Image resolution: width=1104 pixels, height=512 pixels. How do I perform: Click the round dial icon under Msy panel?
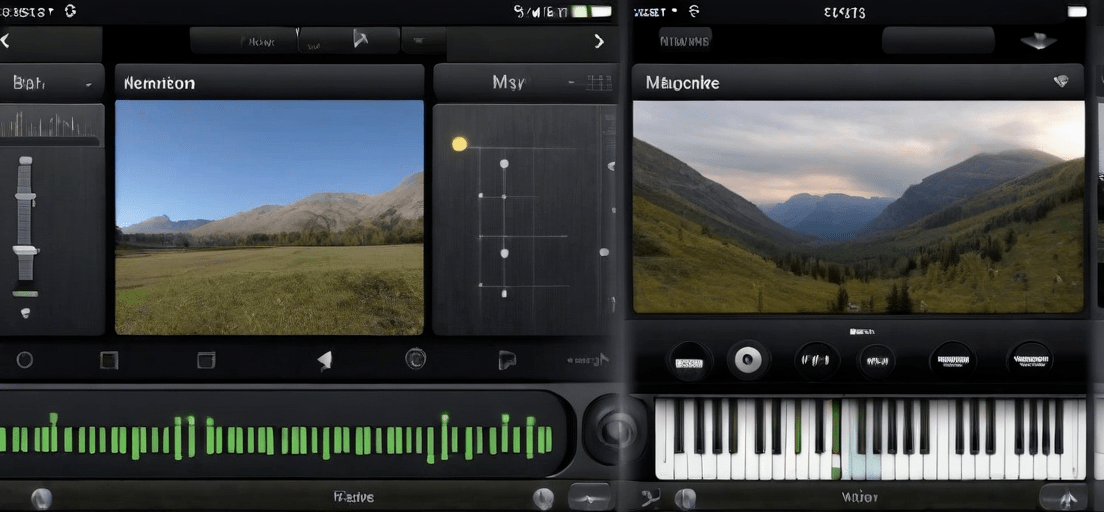(x=415, y=359)
